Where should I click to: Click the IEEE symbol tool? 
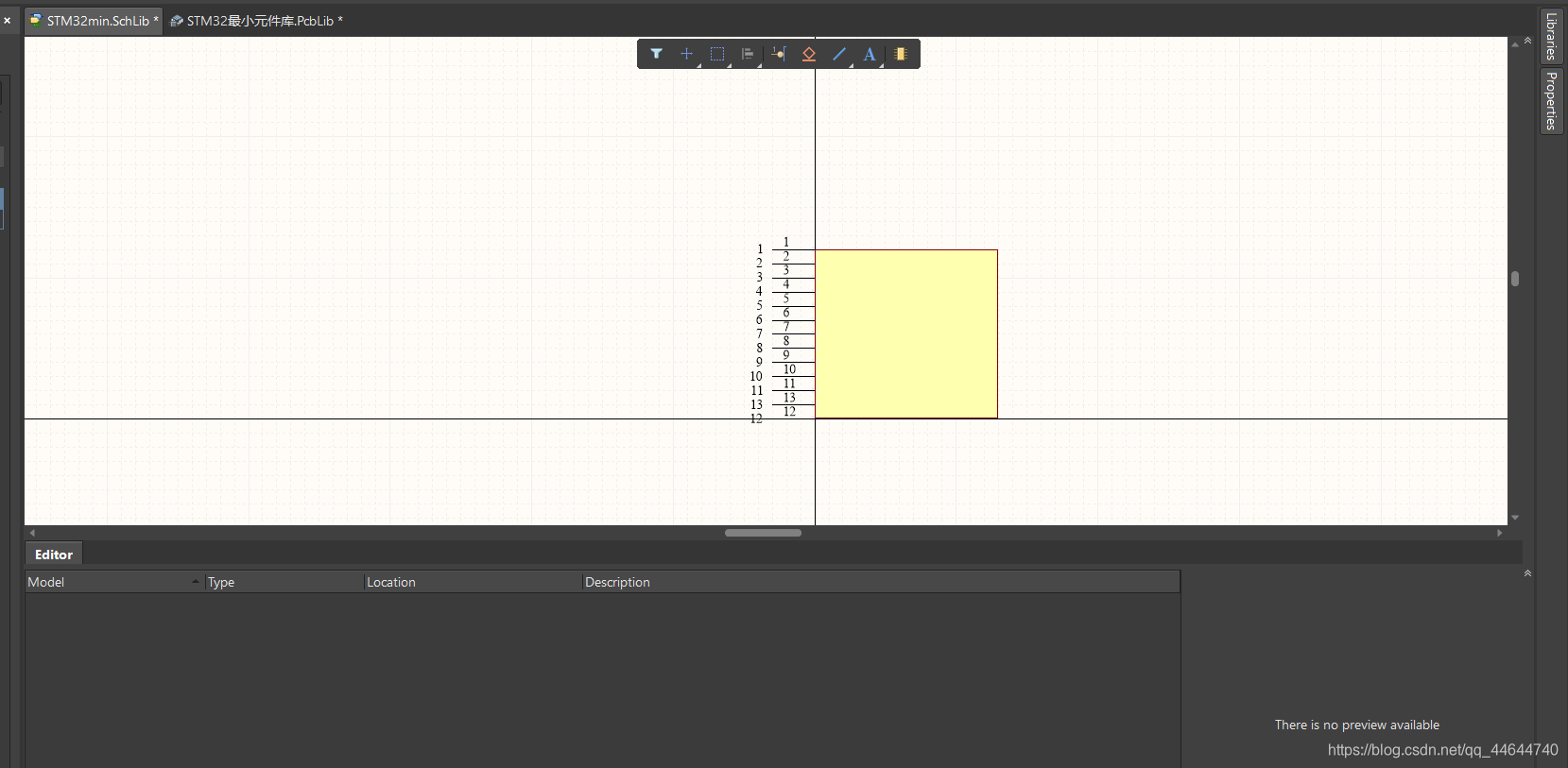(x=809, y=54)
